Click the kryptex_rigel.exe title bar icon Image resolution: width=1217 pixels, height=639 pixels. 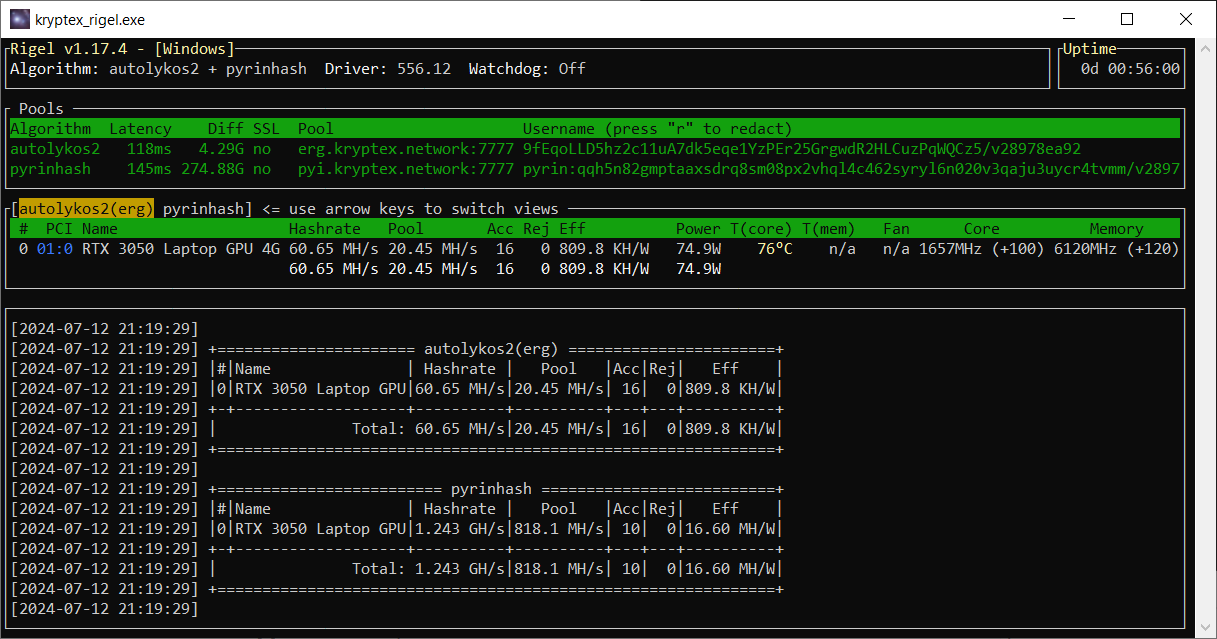pos(19,19)
